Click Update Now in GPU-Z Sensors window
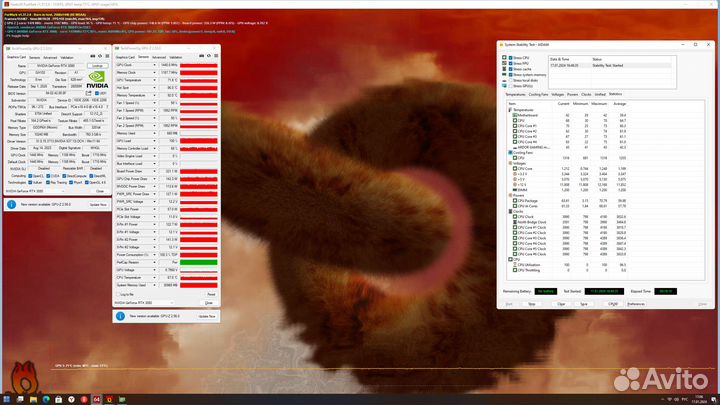720x405 pixels. click(207, 316)
